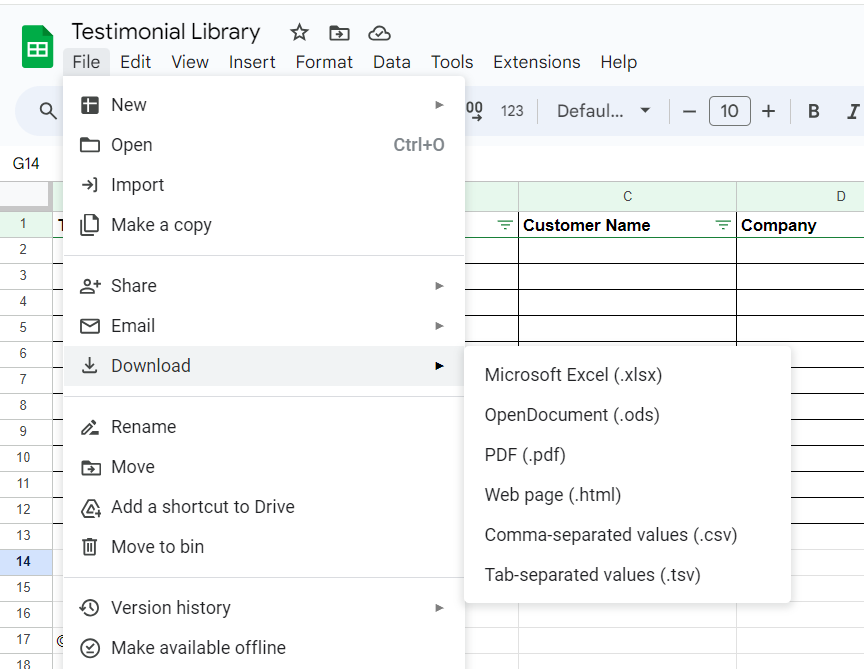
Task: Download as OpenDocument (.ods)
Action: pos(627,415)
